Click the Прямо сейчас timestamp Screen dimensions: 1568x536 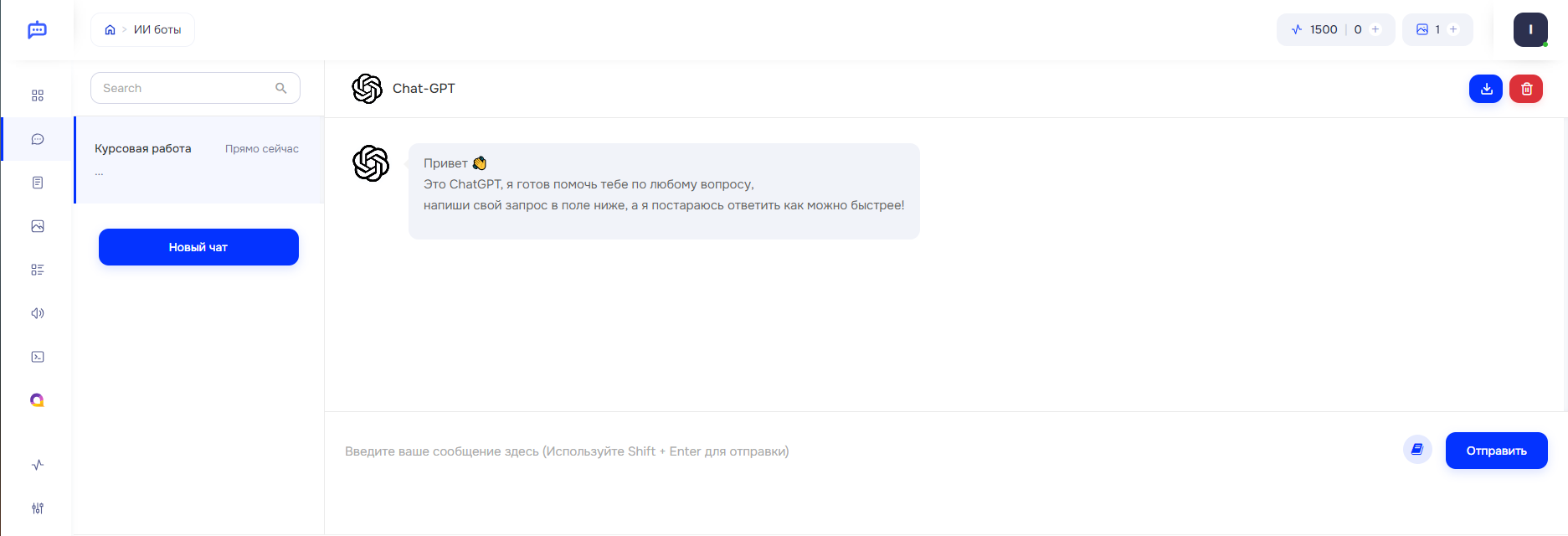coord(262,149)
